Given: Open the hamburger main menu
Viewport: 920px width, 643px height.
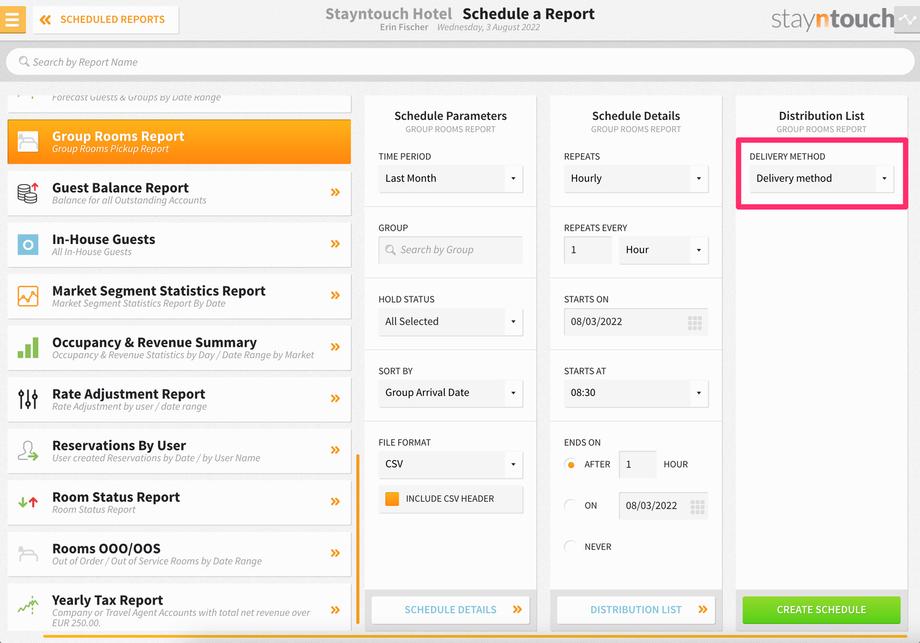Looking at the screenshot, I should [12, 19].
